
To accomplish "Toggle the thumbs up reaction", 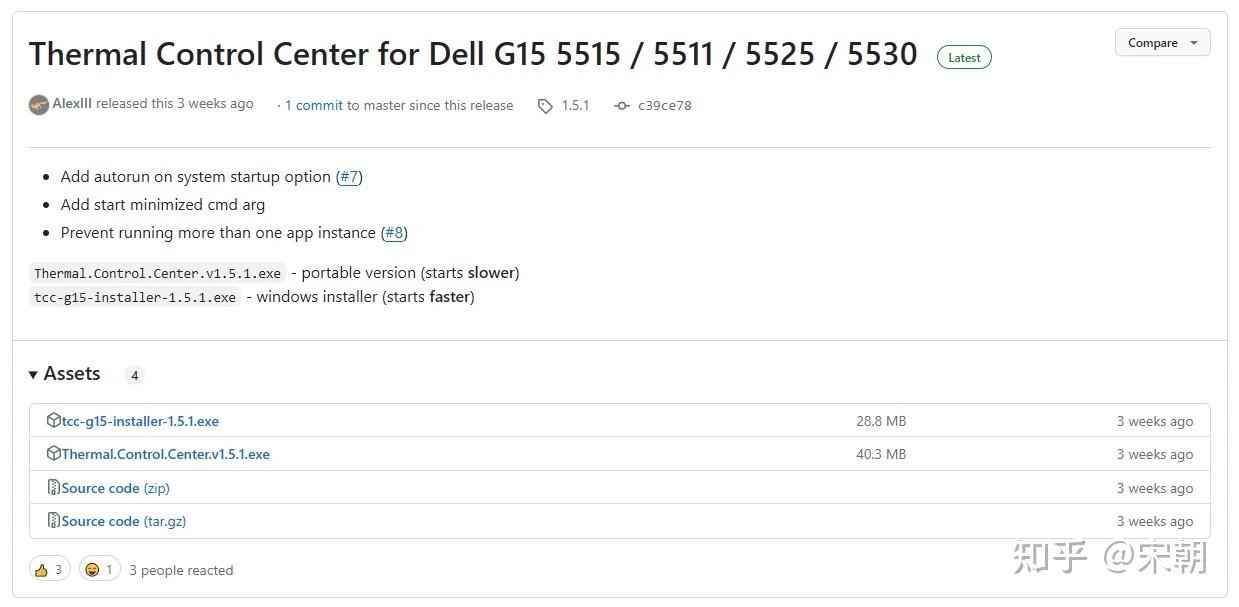I will pos(49,570).
